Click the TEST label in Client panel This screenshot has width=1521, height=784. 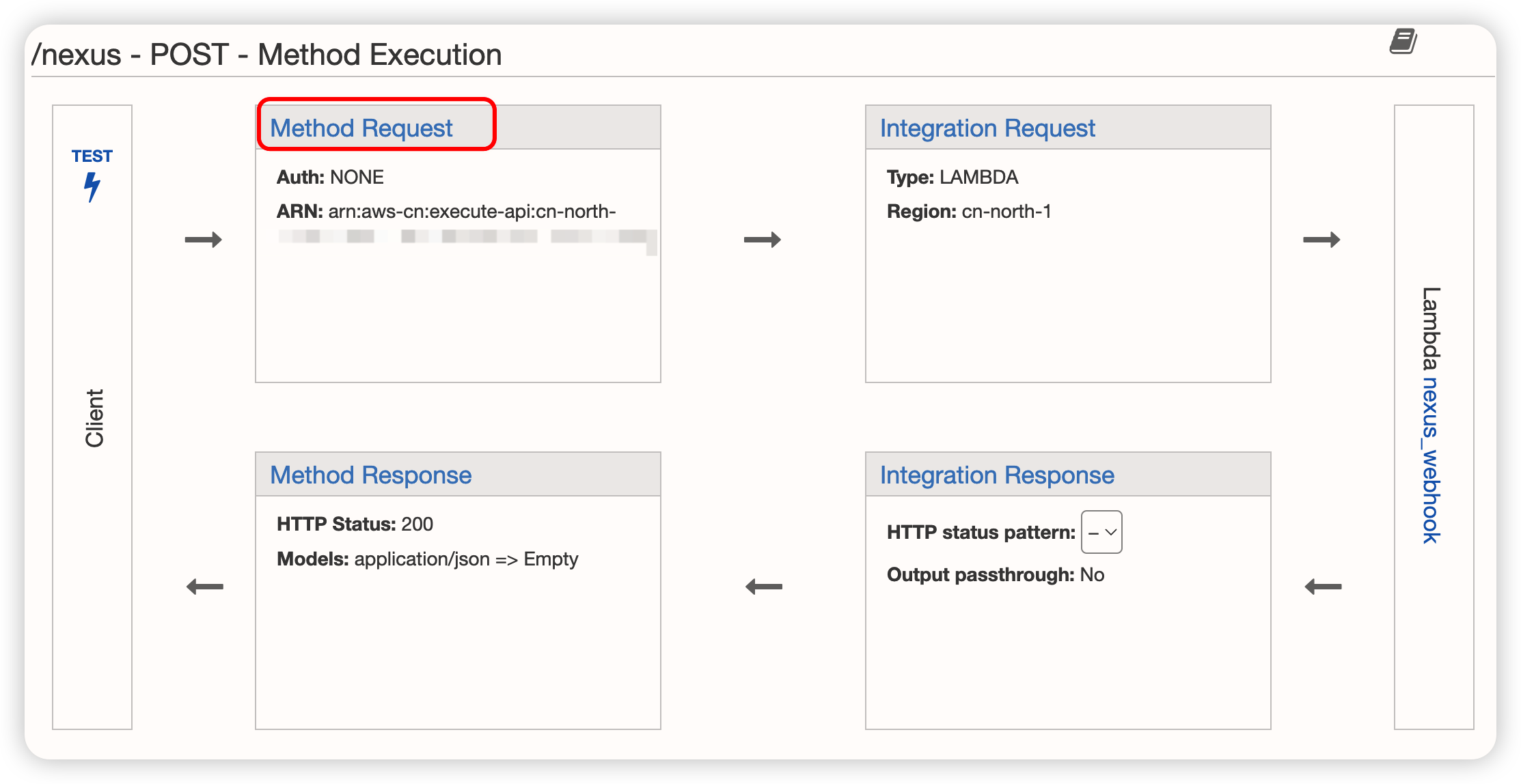coord(92,156)
